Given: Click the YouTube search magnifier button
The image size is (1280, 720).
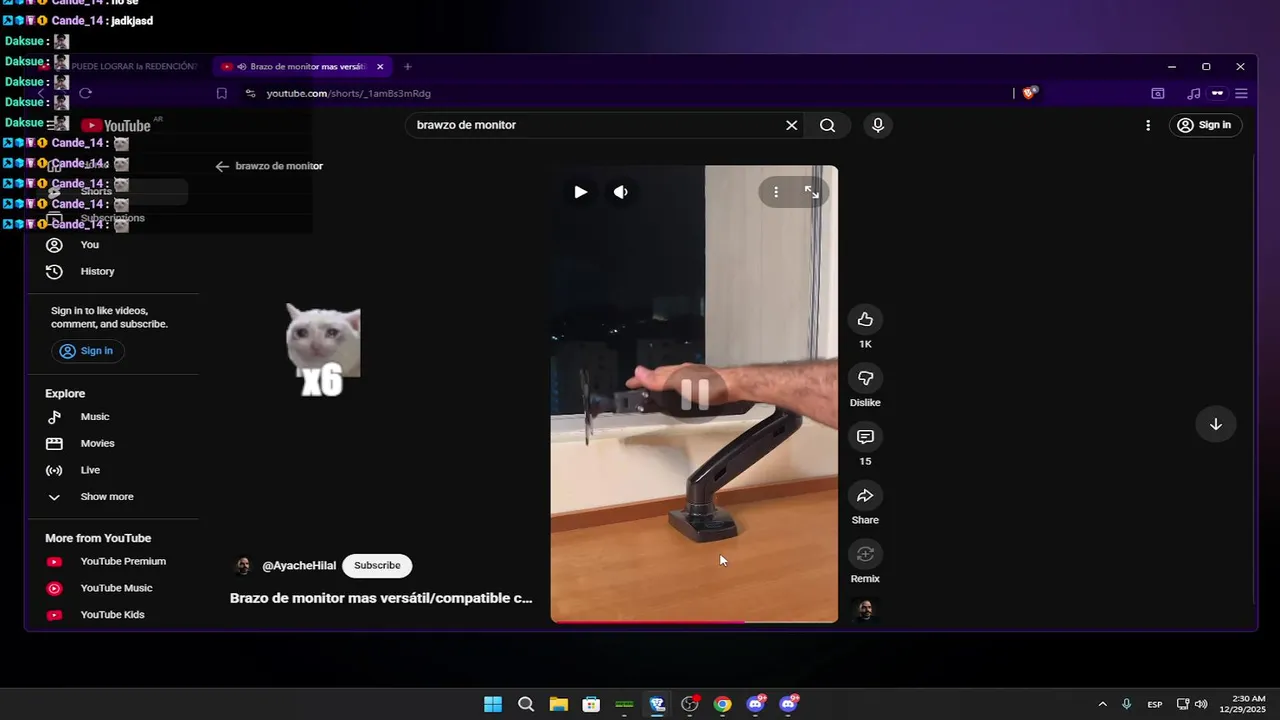Looking at the screenshot, I should (827, 125).
